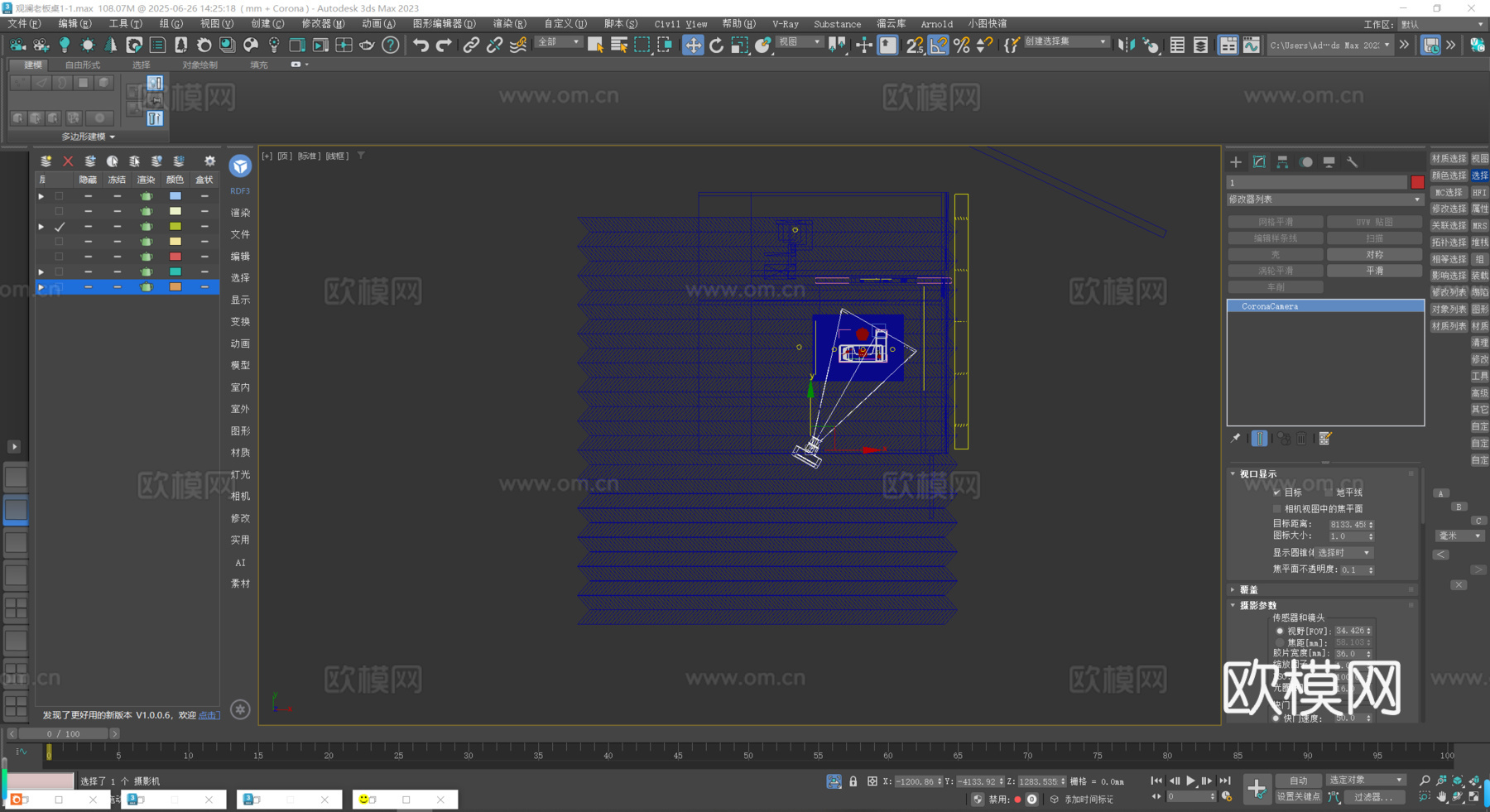Open the 动画(A) menu

click(379, 24)
